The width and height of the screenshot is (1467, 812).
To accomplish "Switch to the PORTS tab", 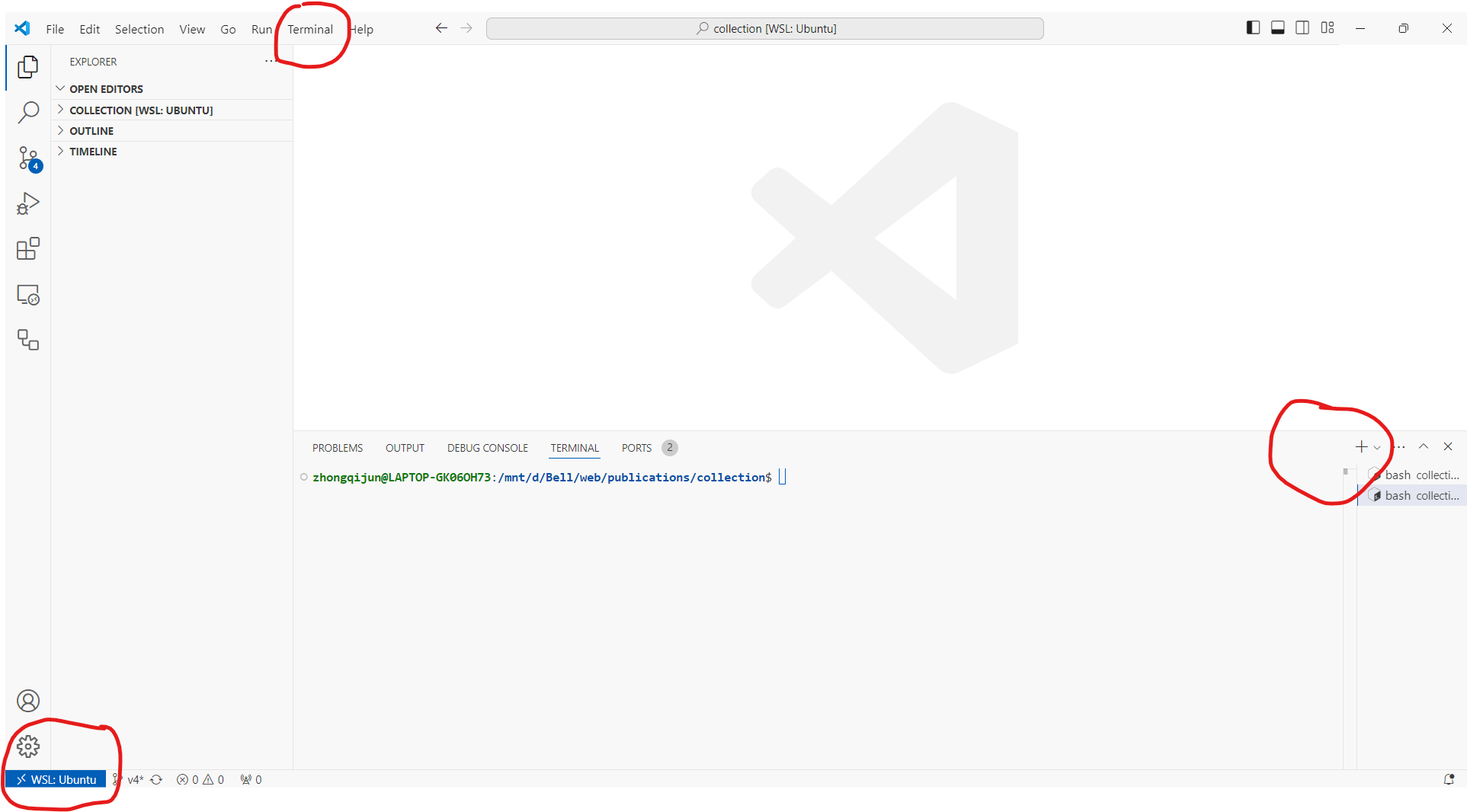I will tap(649, 448).
